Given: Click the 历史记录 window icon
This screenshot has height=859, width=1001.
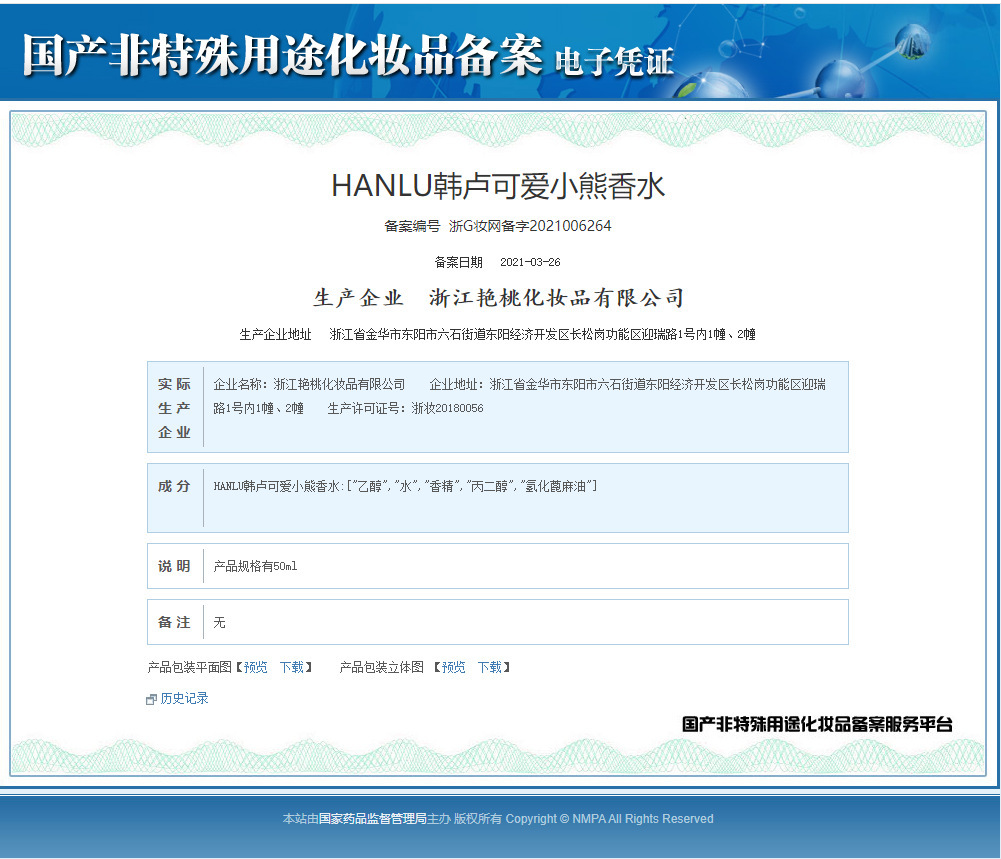Looking at the screenshot, I should pyautogui.click(x=149, y=698).
